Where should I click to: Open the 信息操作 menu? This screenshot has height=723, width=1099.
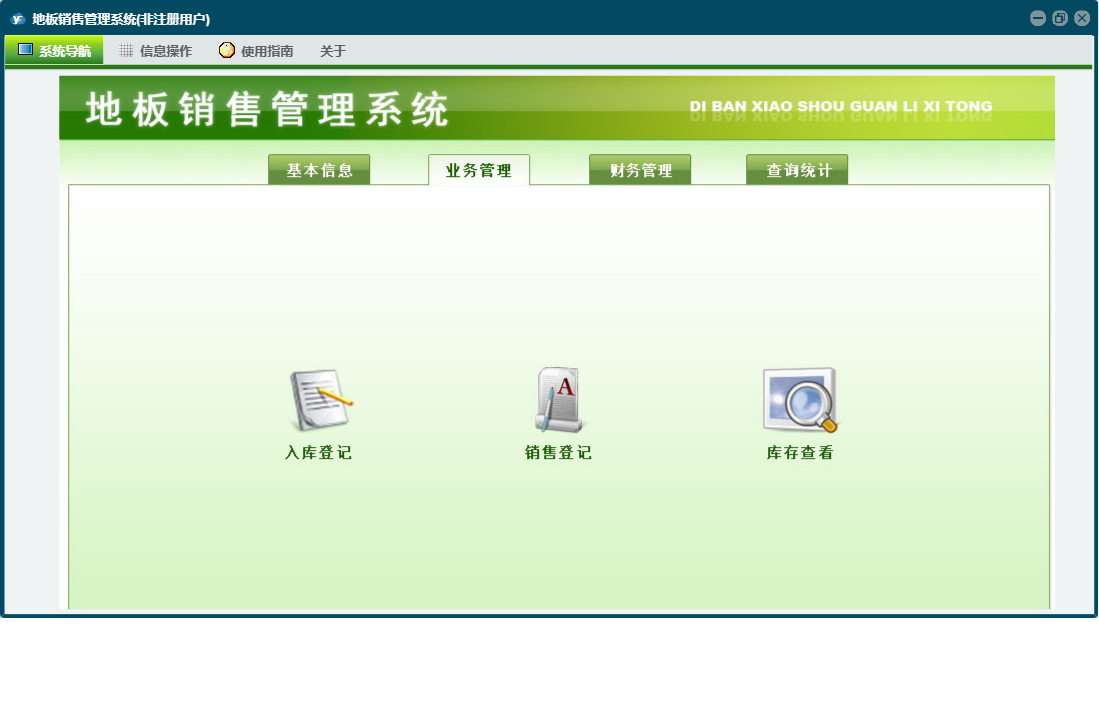156,50
